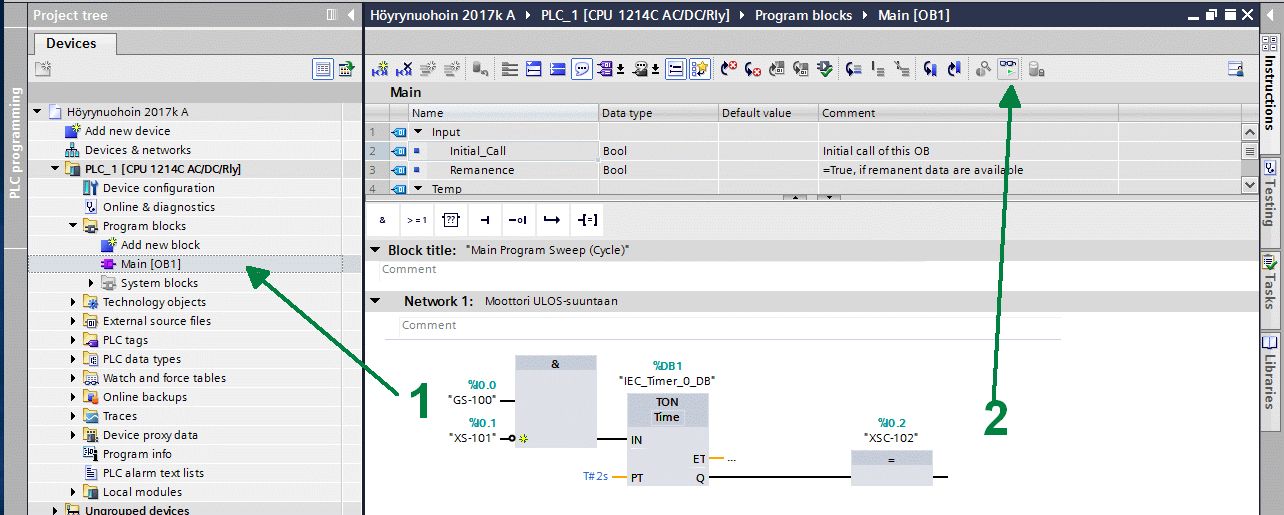Insert OR (>=1) box from favorites

coord(416,219)
